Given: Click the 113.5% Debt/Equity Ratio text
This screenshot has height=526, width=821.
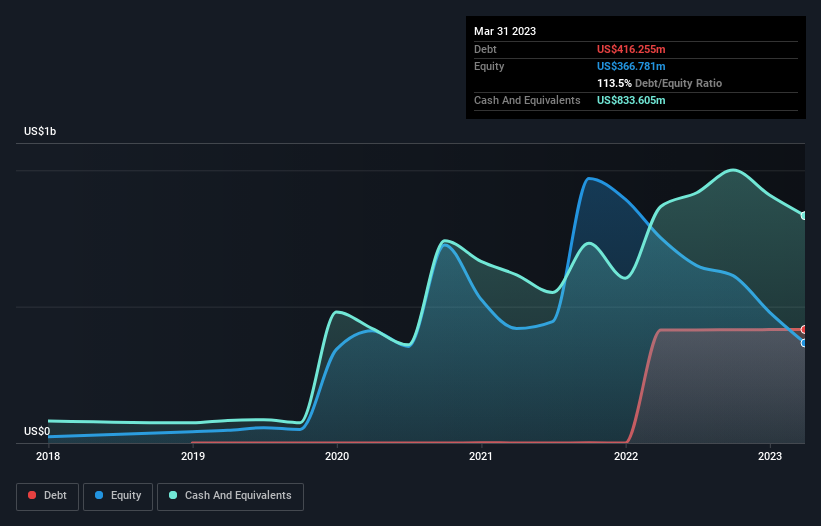Looking at the screenshot, I should pos(659,83).
